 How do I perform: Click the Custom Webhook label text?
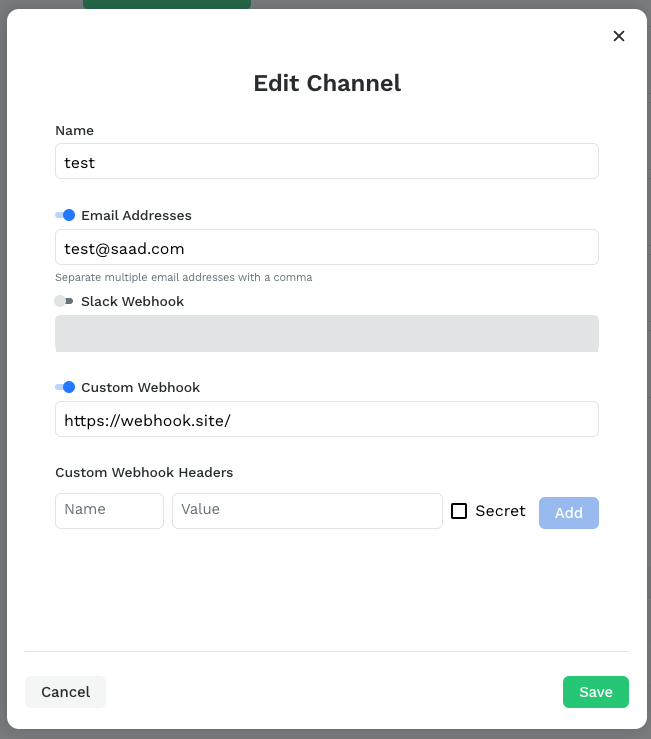coord(140,387)
